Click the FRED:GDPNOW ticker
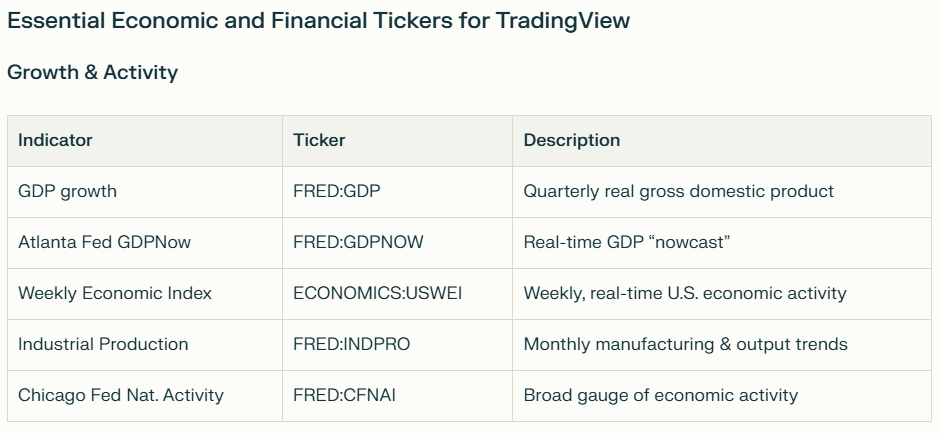The width and height of the screenshot is (941, 433). [x=358, y=242]
